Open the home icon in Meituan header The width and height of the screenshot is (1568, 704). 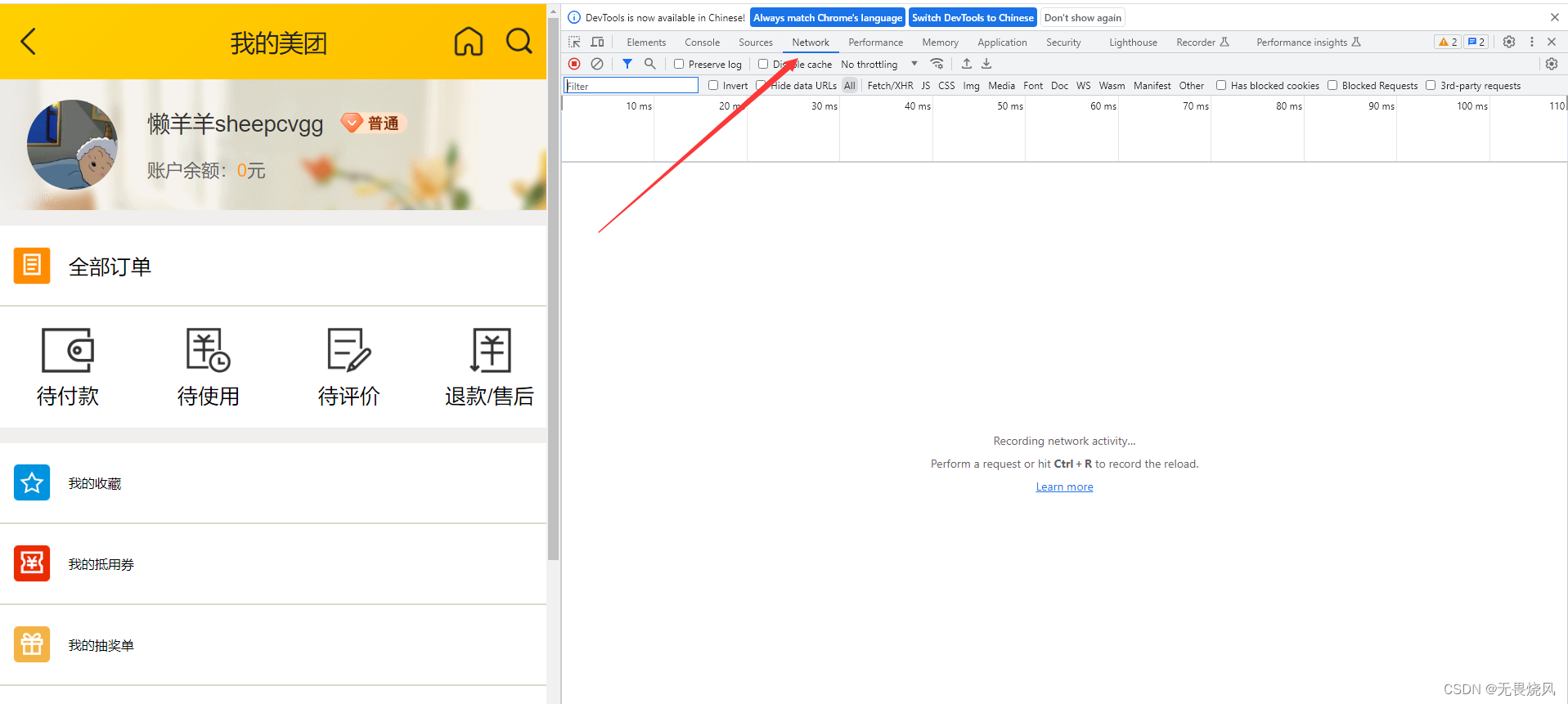[469, 41]
